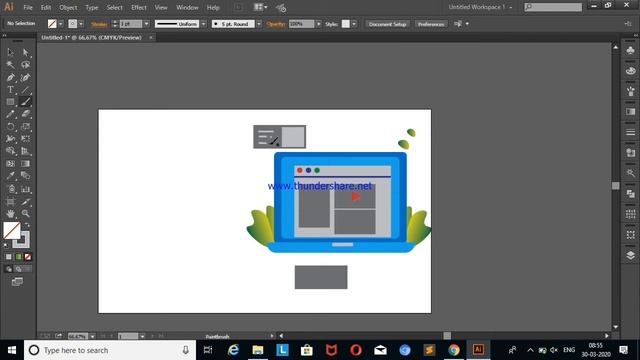Select the Rotate tool
The height and width of the screenshot is (360, 640).
click(x=11, y=127)
